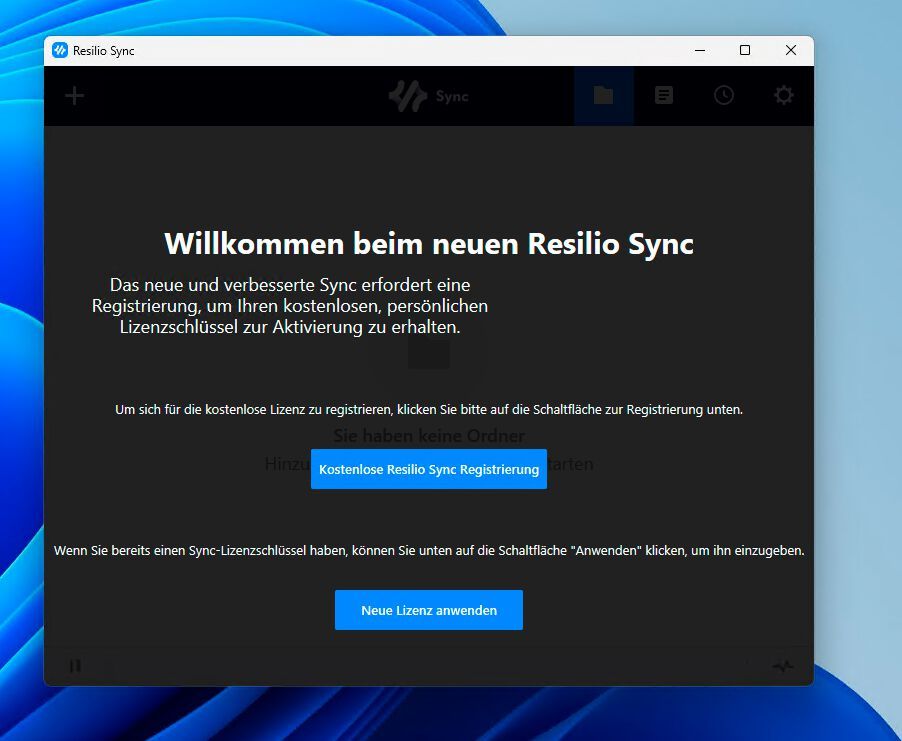Click the Resilio Sync title bar icon
This screenshot has height=741, width=902.
[x=60, y=50]
